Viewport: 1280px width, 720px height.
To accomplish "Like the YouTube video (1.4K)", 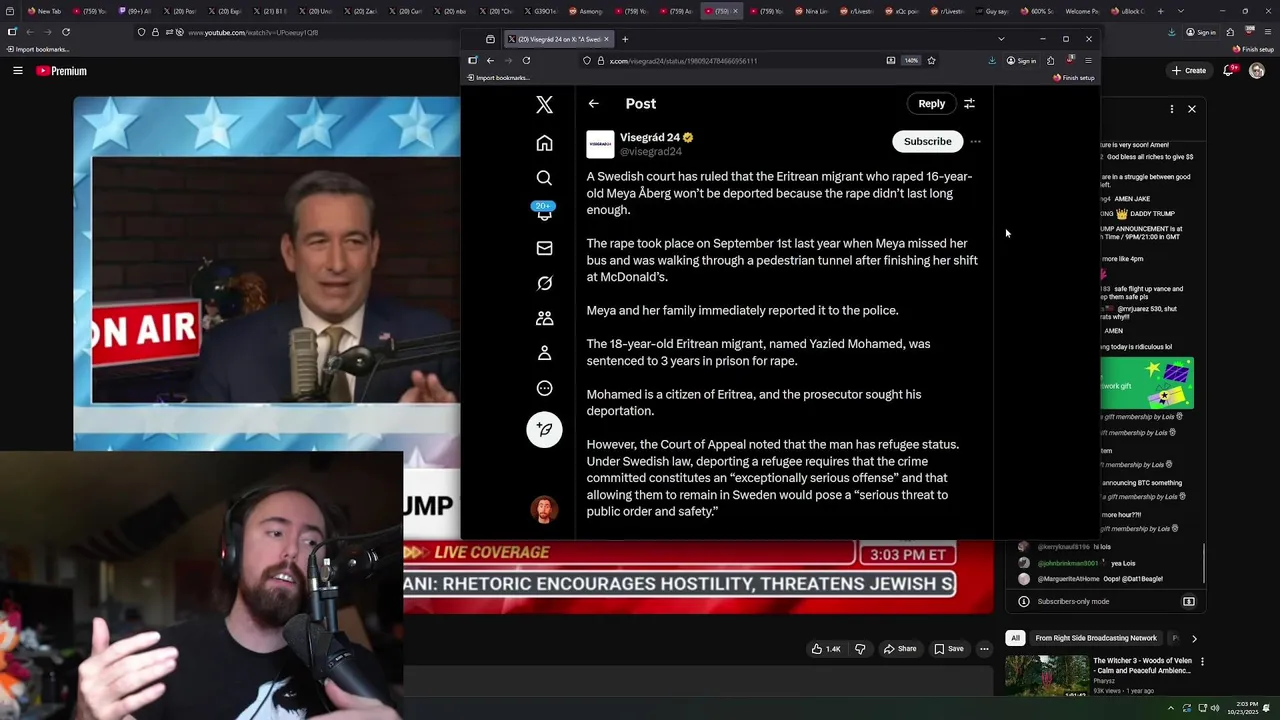I will pyautogui.click(x=826, y=649).
